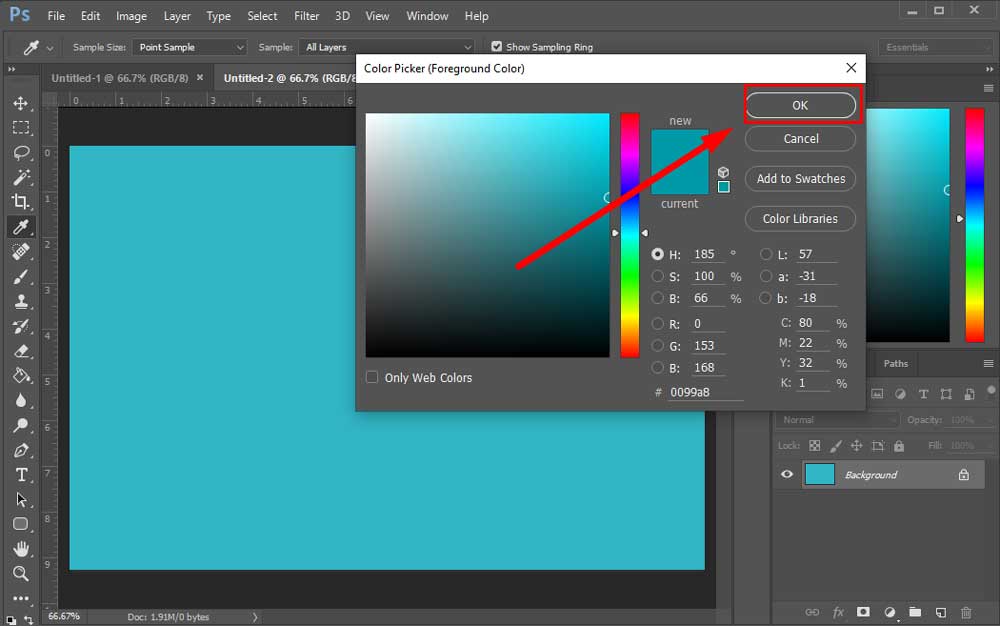Select the Brush tool
Image resolution: width=1000 pixels, height=626 pixels.
click(20, 277)
